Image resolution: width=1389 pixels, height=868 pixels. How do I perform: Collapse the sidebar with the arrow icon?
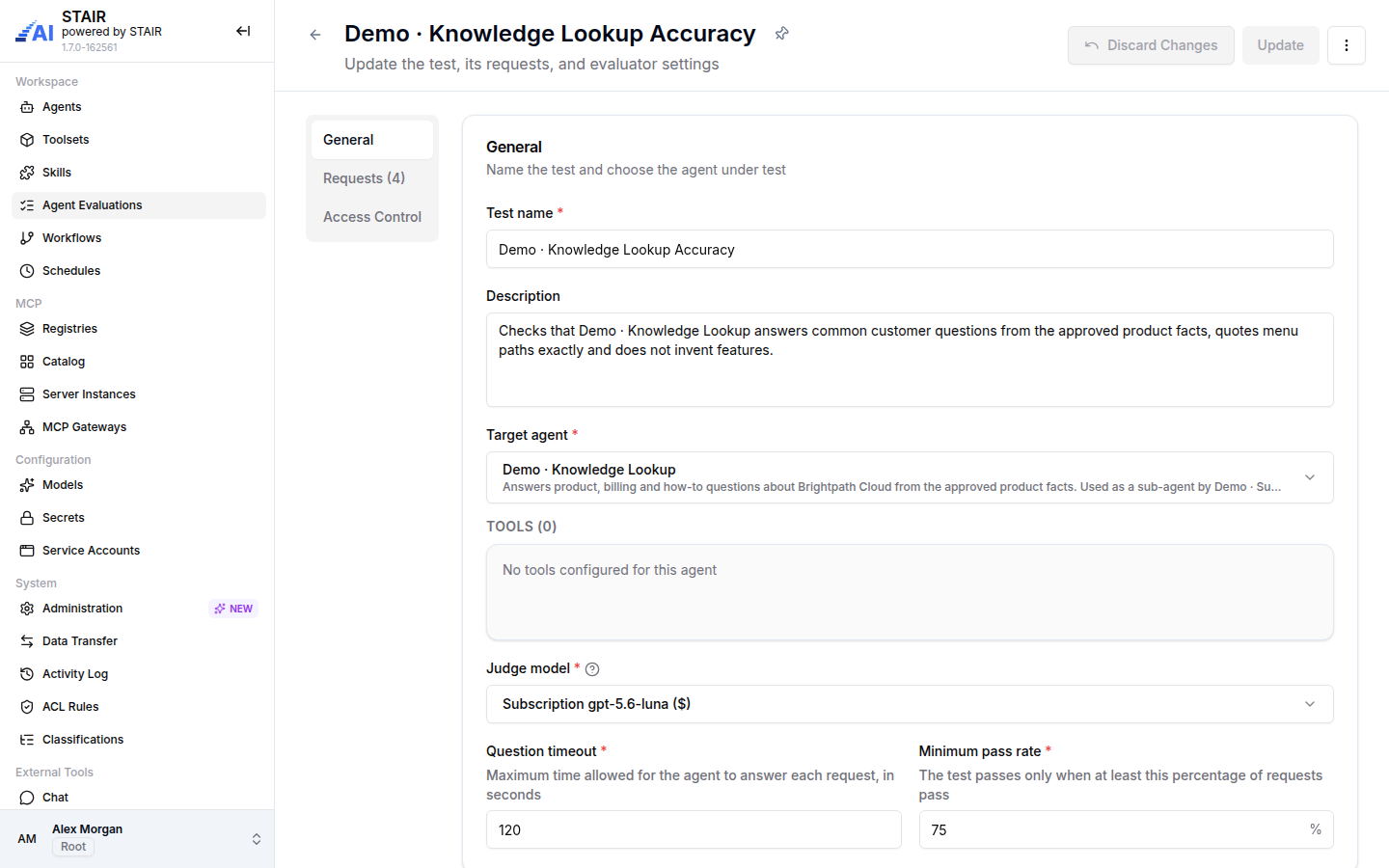[243, 31]
